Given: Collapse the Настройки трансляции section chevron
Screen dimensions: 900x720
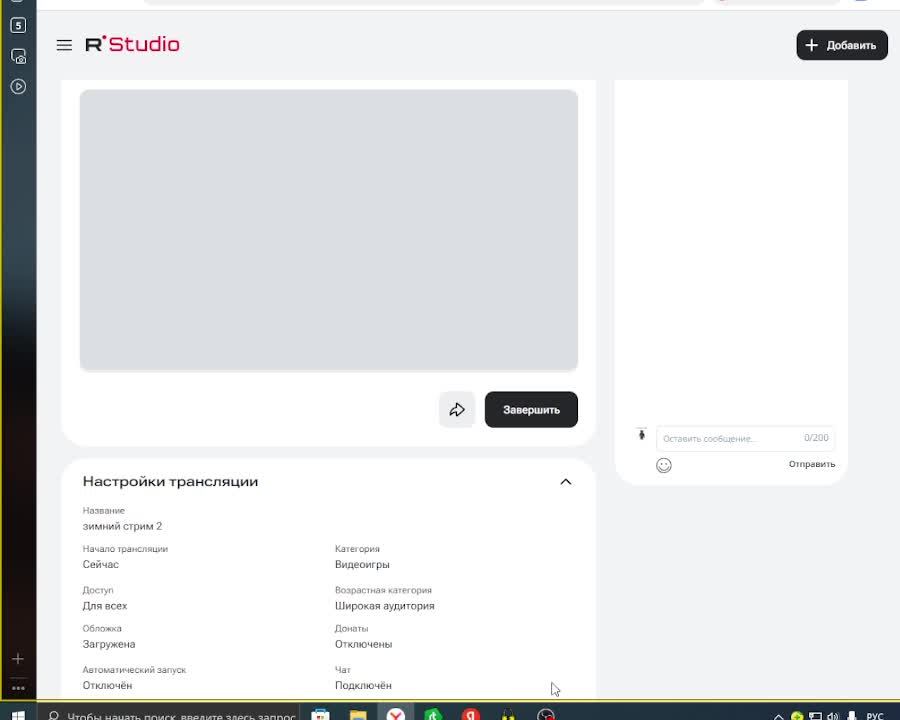Looking at the screenshot, I should tap(565, 482).
